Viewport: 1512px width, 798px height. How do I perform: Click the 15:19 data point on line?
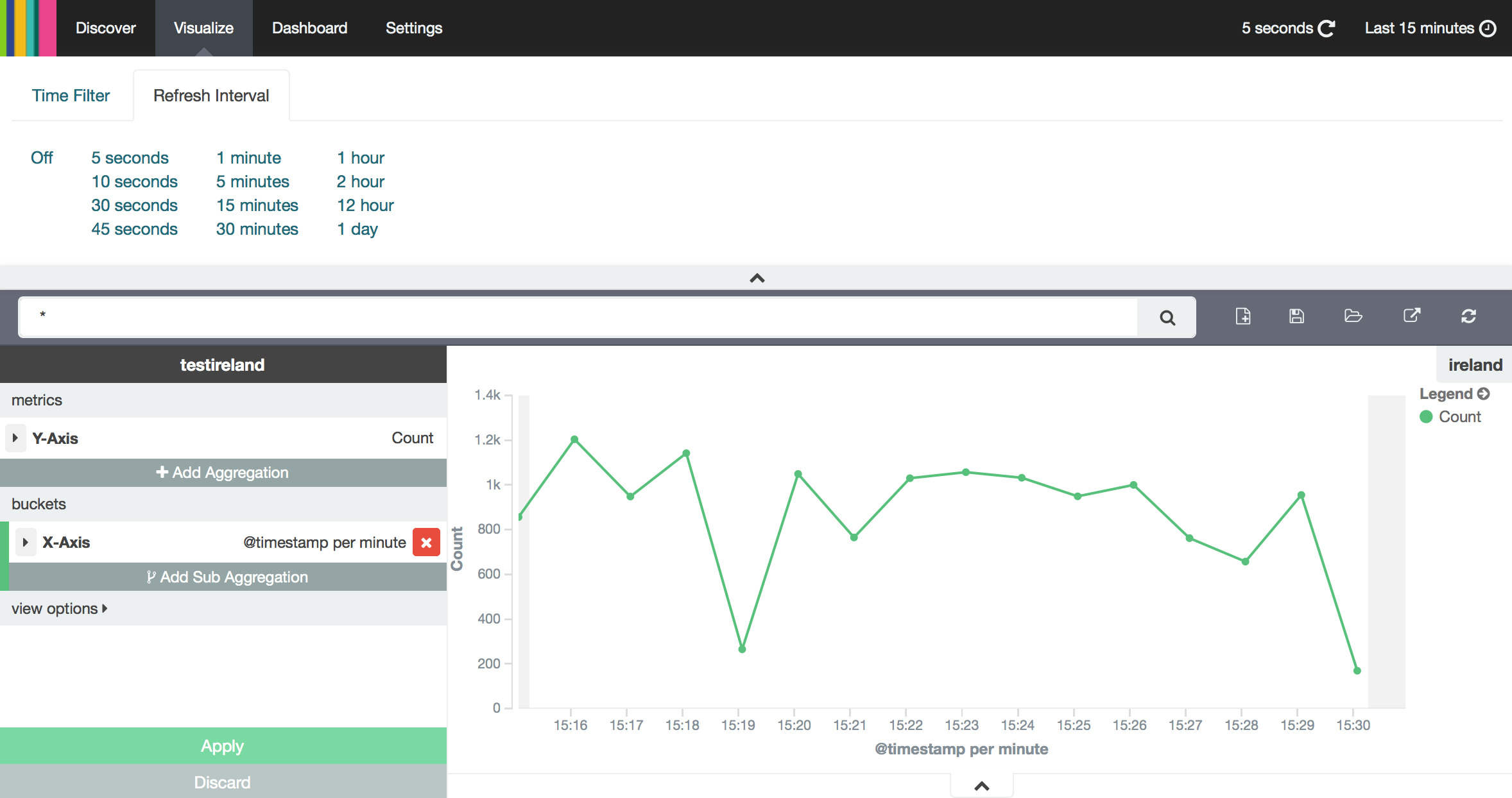pos(742,649)
